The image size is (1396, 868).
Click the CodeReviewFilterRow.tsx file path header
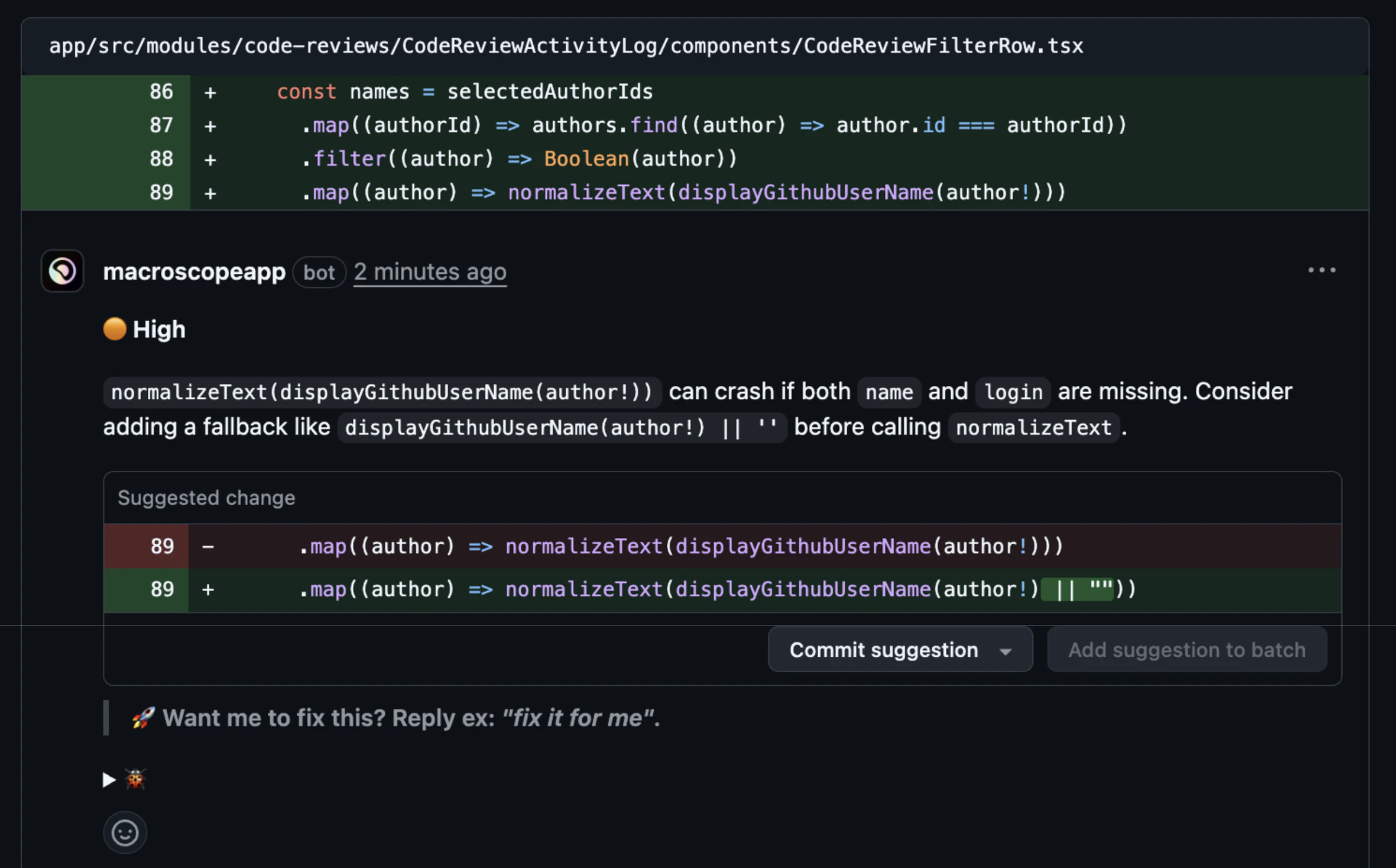[566, 46]
